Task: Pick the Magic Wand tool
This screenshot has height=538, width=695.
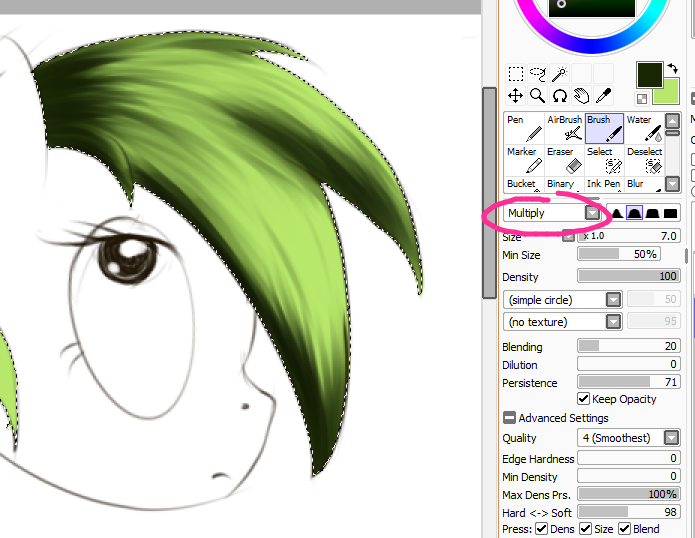Action: pos(559,74)
